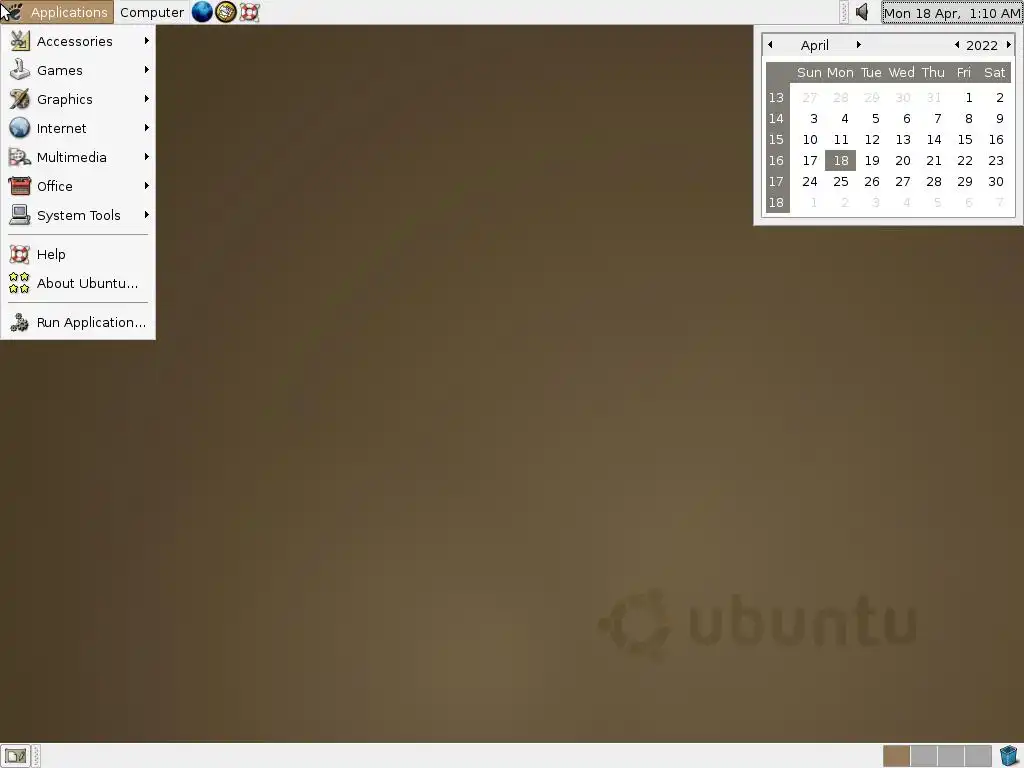Click the Office typewriter icon
The height and width of the screenshot is (768, 1024).
point(20,186)
